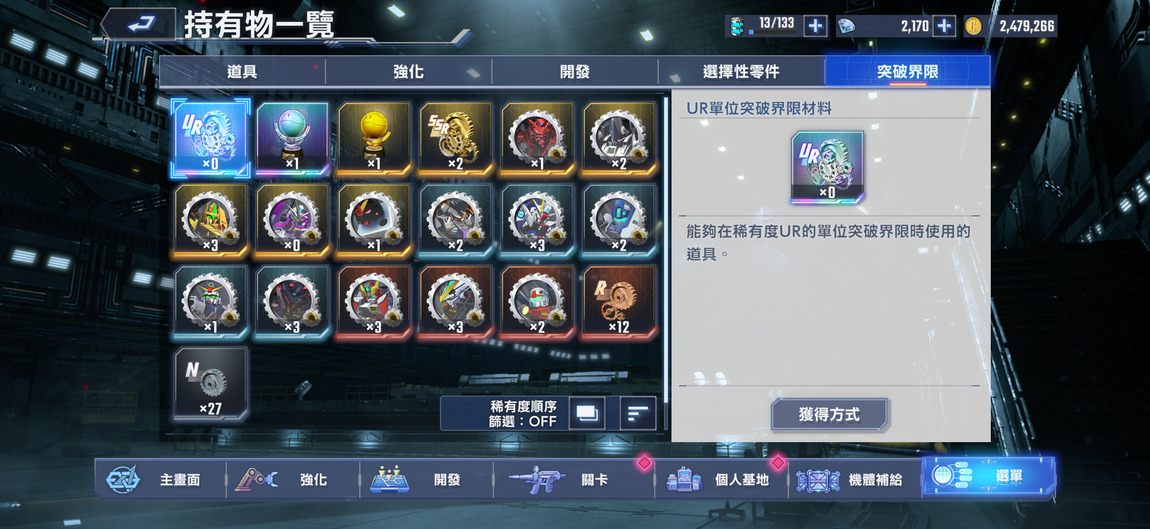Switch to the 選擇性零件 tab
The width and height of the screenshot is (1150, 529).
pos(741,72)
